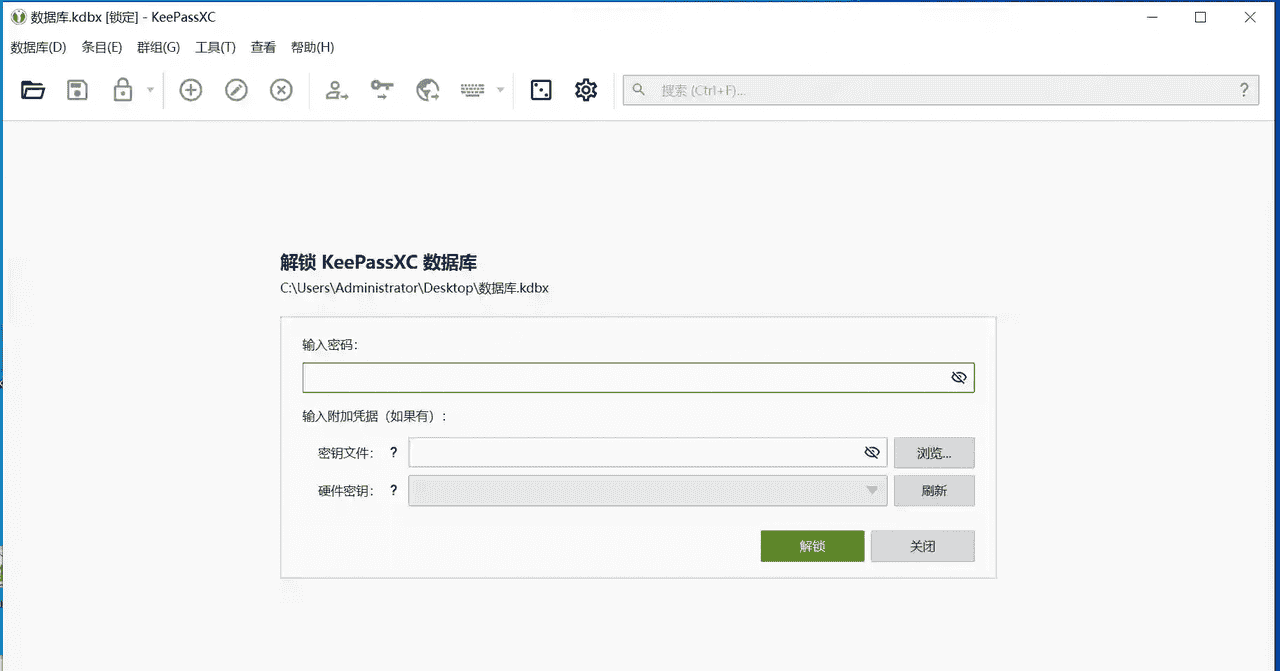Open the password generator
The width and height of the screenshot is (1280, 671).
[541, 90]
